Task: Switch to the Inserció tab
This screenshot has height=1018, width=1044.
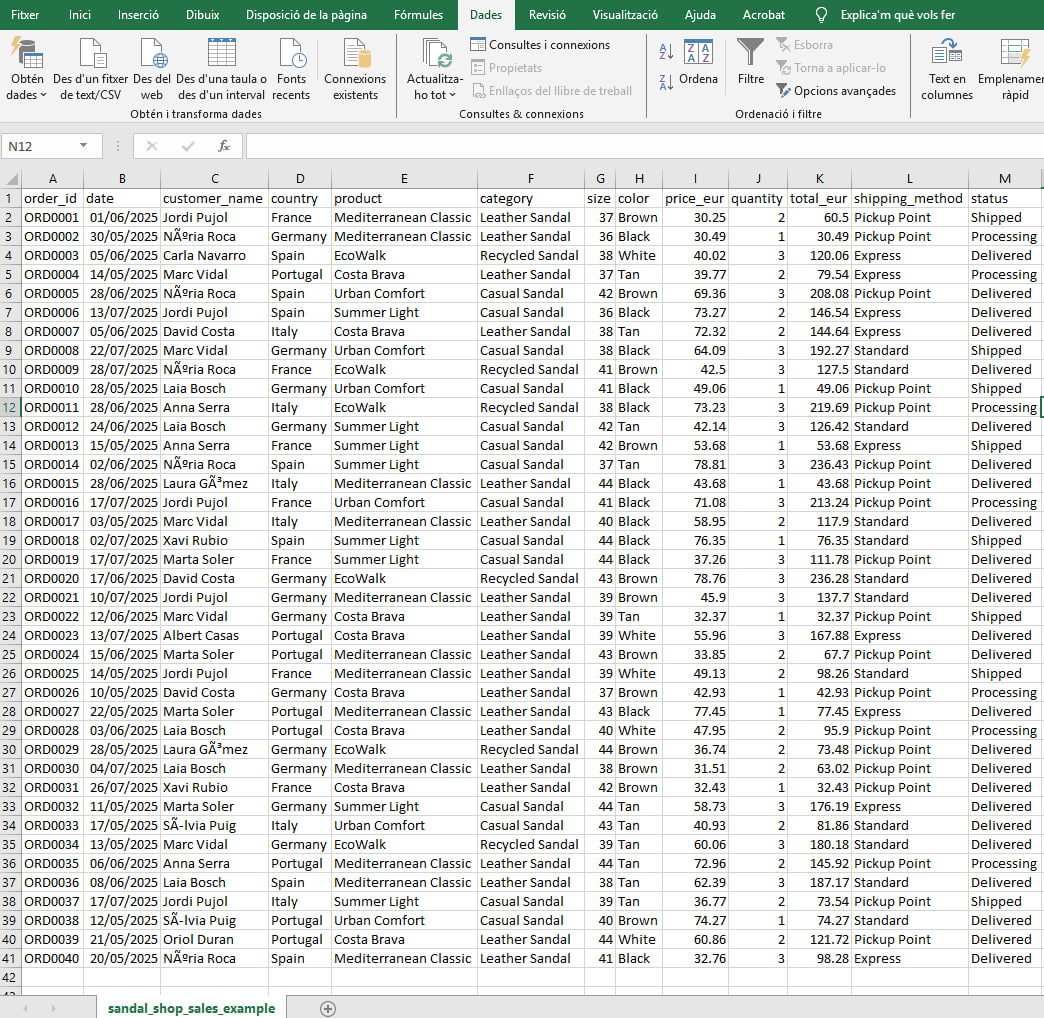Action: (138, 15)
